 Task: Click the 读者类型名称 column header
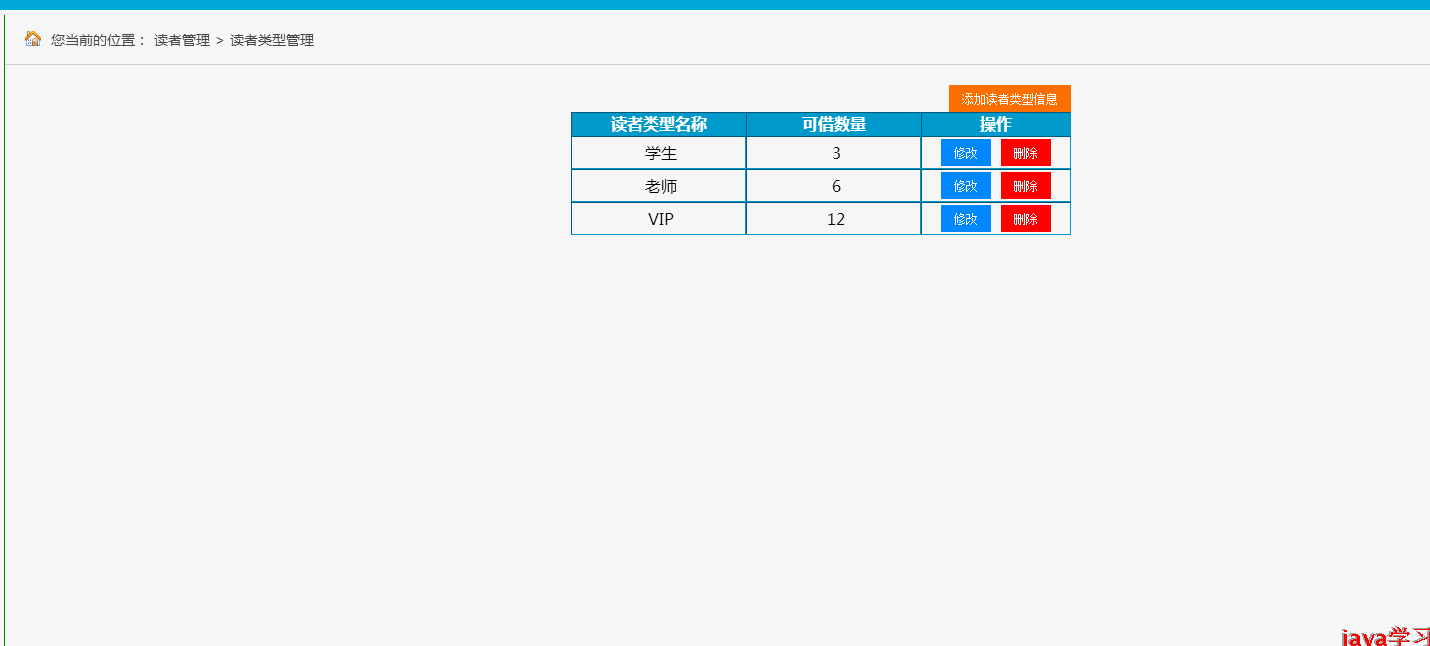point(657,124)
